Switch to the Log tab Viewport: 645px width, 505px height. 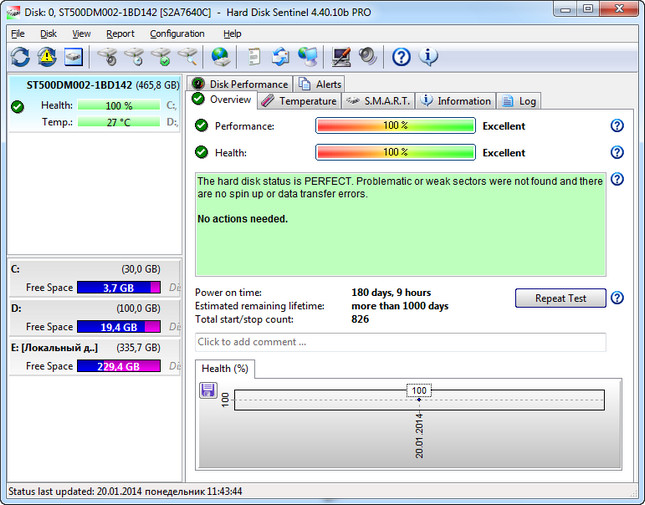click(519, 101)
